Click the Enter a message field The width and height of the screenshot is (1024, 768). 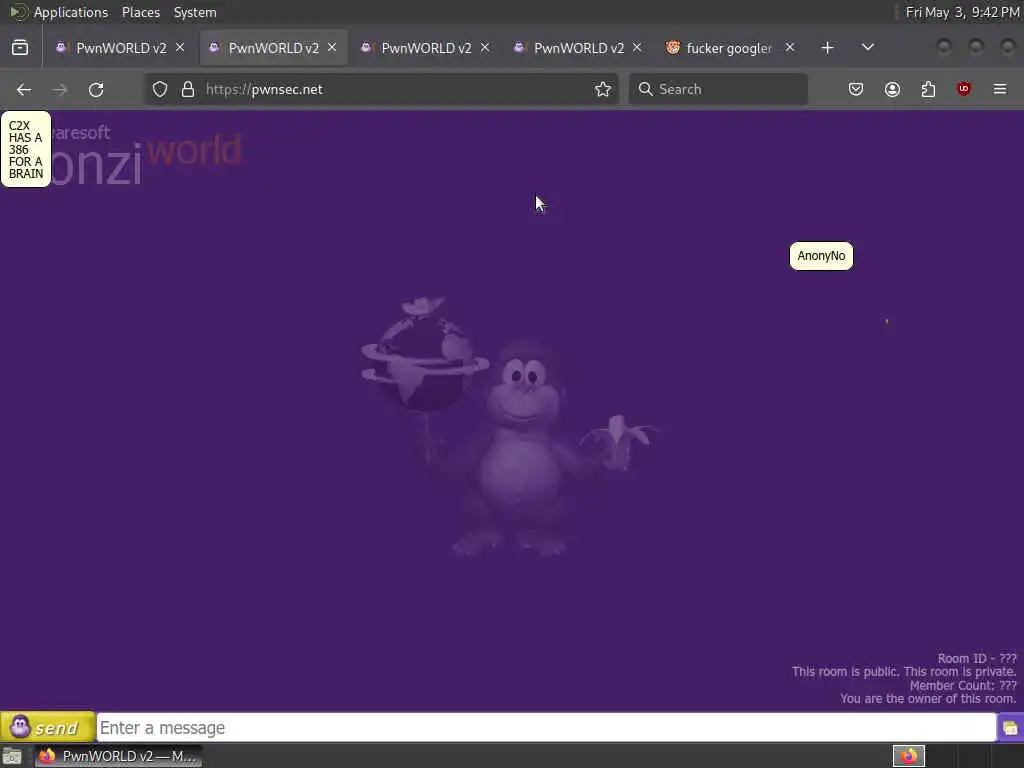pos(546,728)
